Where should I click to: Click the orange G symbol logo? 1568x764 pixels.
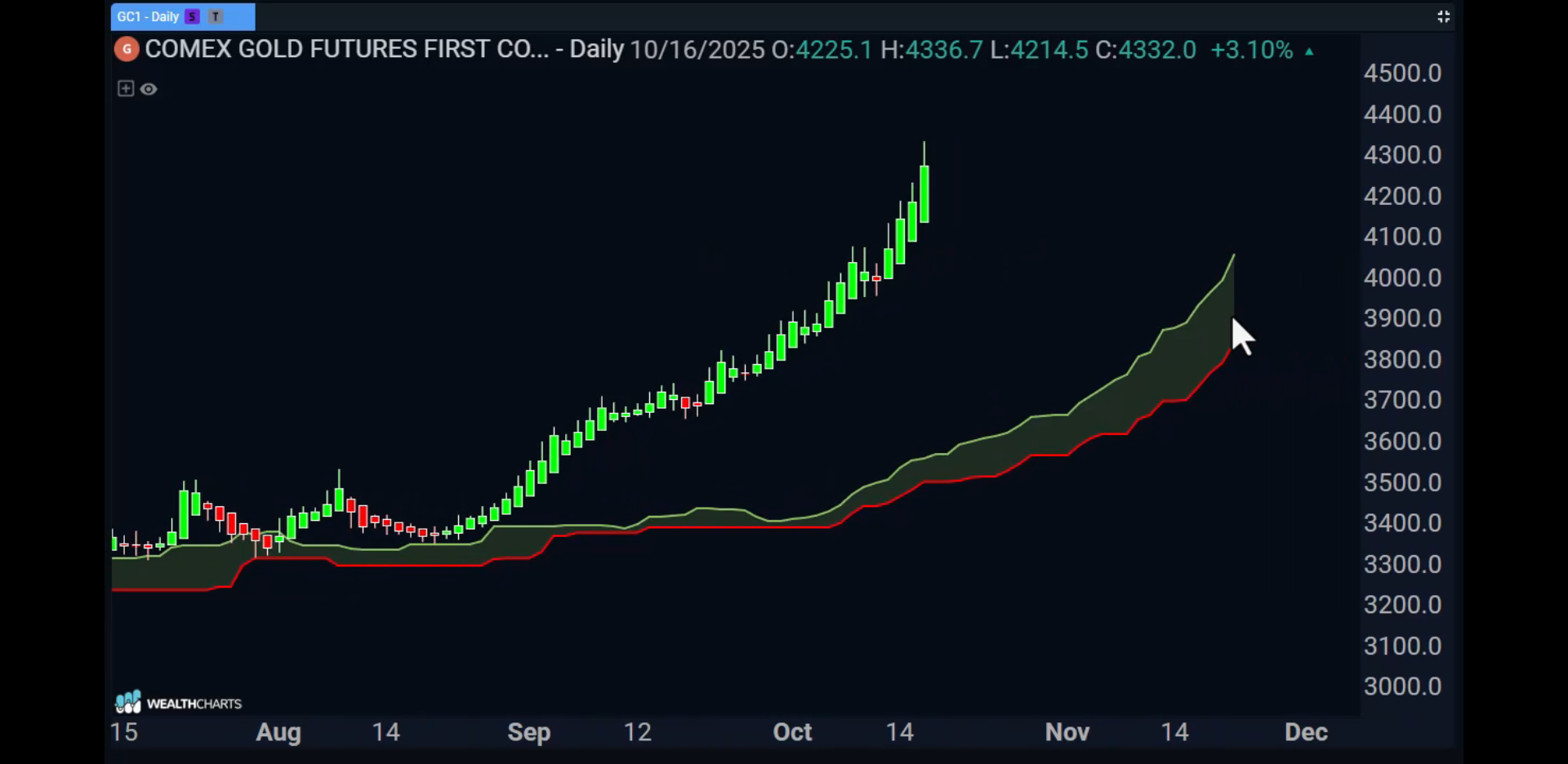pyautogui.click(x=127, y=50)
